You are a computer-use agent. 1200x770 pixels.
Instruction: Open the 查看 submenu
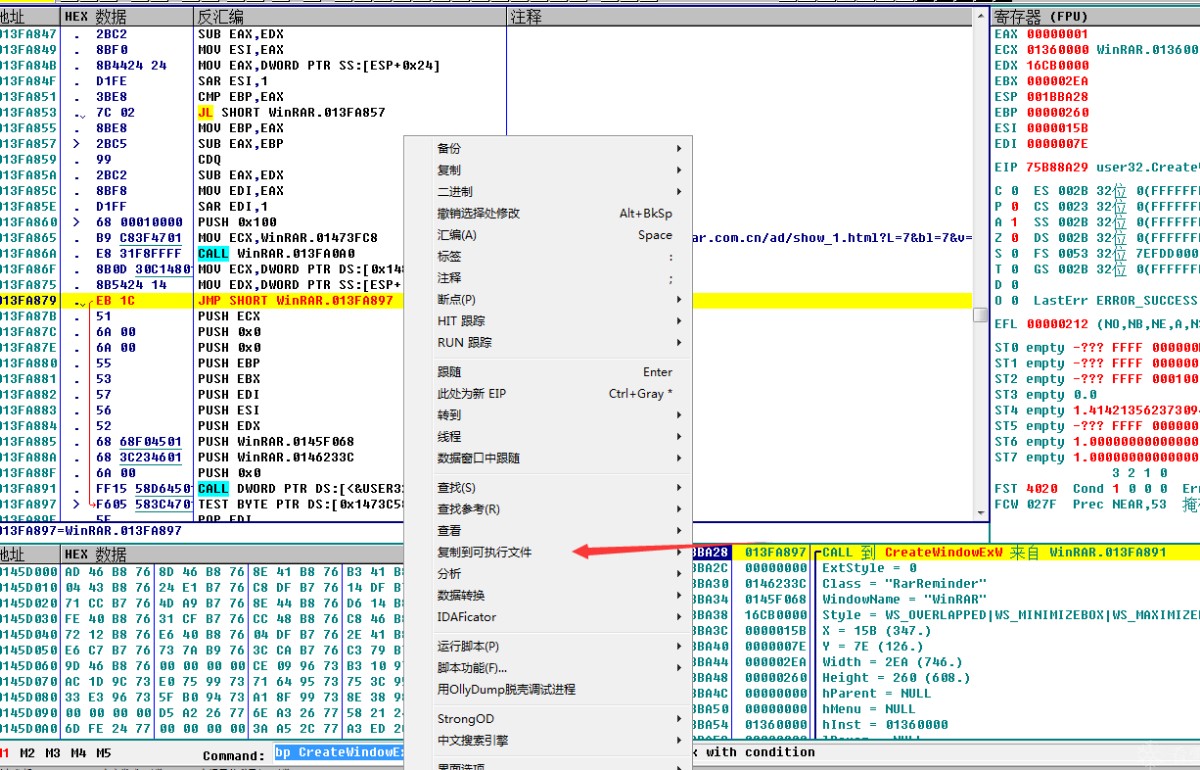[x=548, y=531]
